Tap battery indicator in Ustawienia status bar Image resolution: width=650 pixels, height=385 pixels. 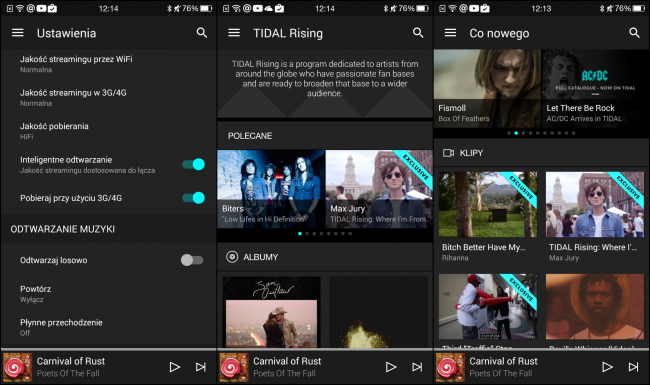(x=206, y=8)
